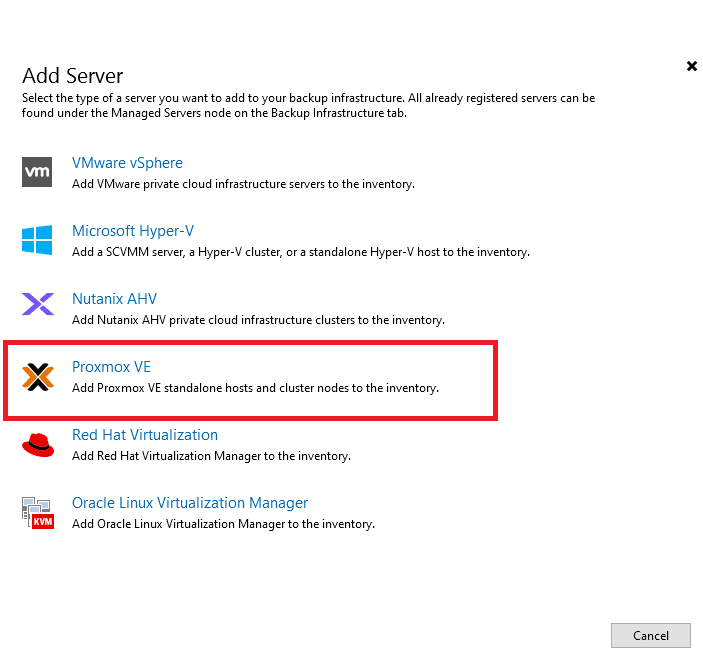This screenshot has height=660, width=703.
Task: Select the Nutanix AHV option
Action: (115, 299)
